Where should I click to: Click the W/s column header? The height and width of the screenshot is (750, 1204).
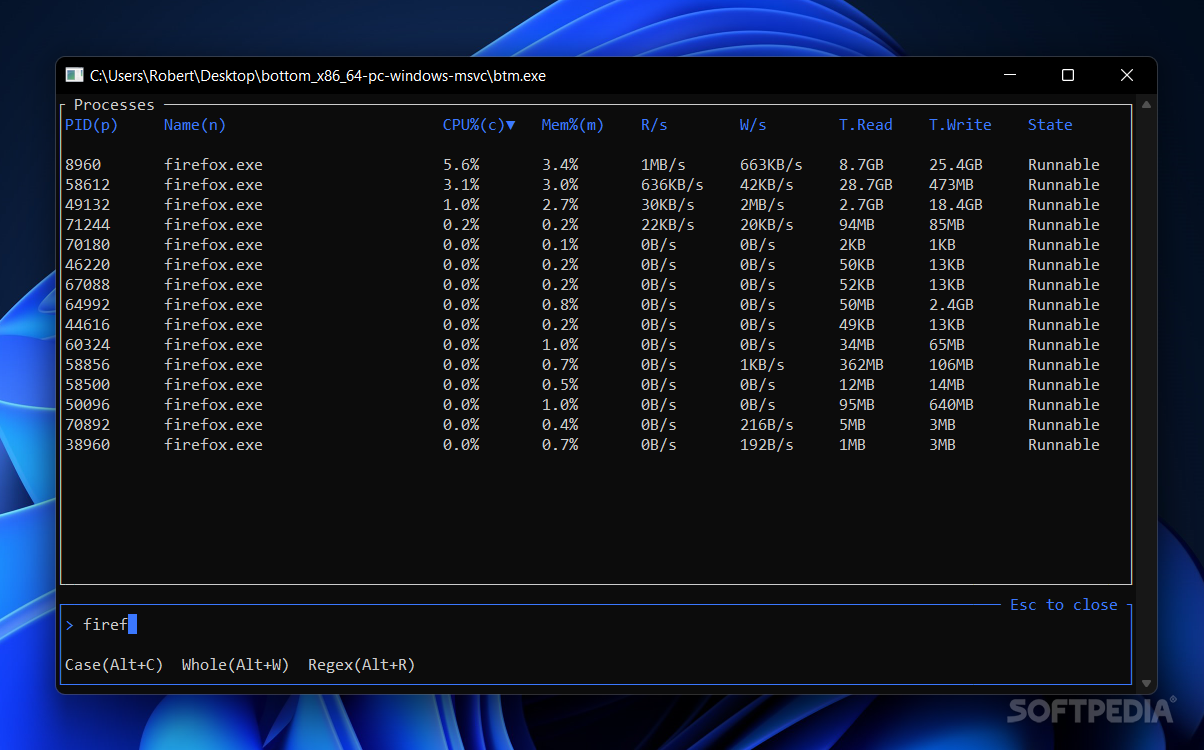pos(753,125)
